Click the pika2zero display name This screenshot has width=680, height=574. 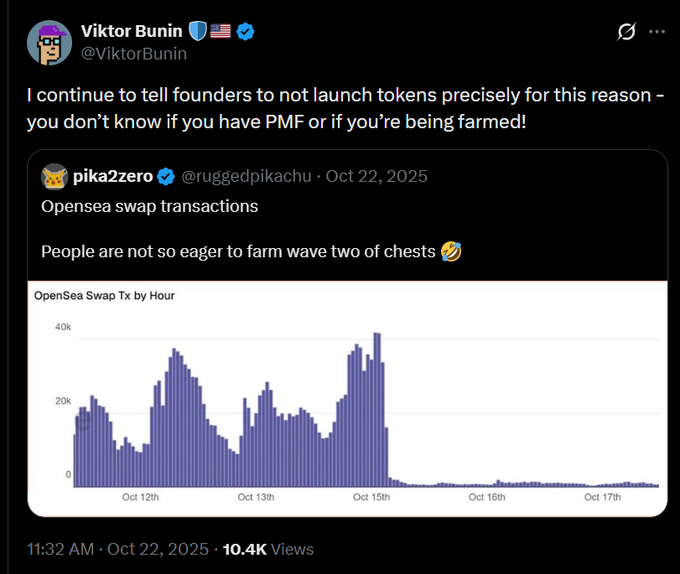[x=113, y=177]
